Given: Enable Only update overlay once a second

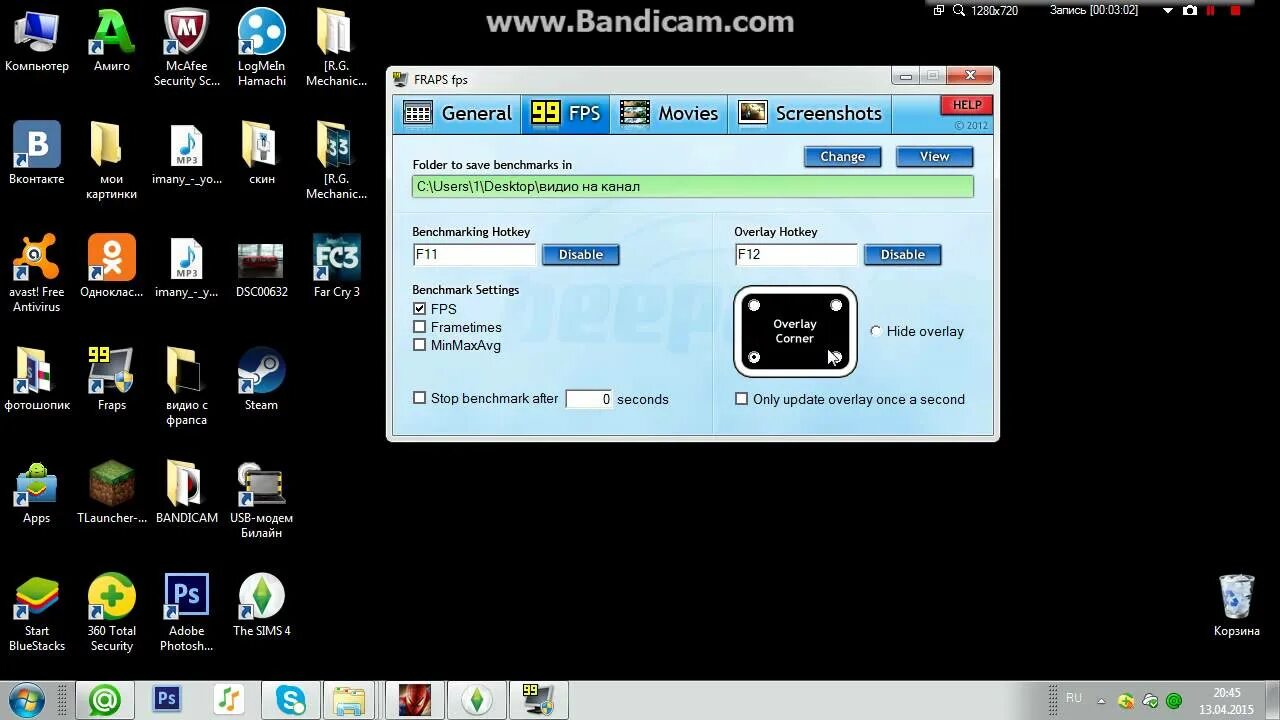Looking at the screenshot, I should click(x=741, y=399).
